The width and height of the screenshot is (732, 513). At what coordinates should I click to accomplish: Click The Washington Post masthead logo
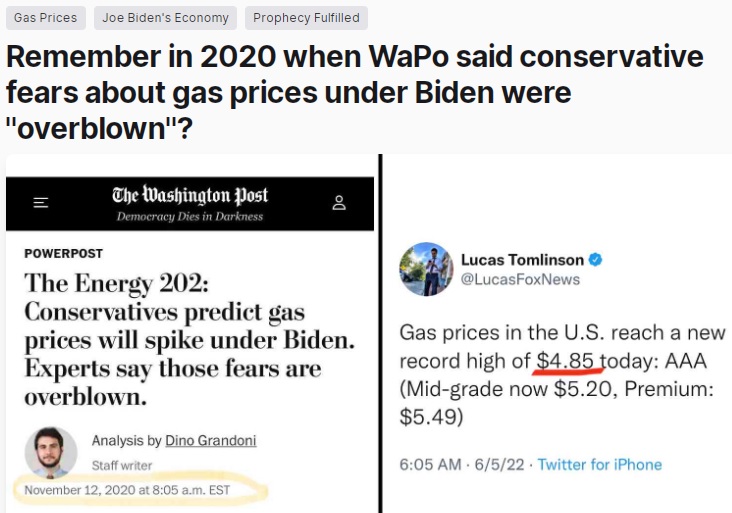(190, 195)
